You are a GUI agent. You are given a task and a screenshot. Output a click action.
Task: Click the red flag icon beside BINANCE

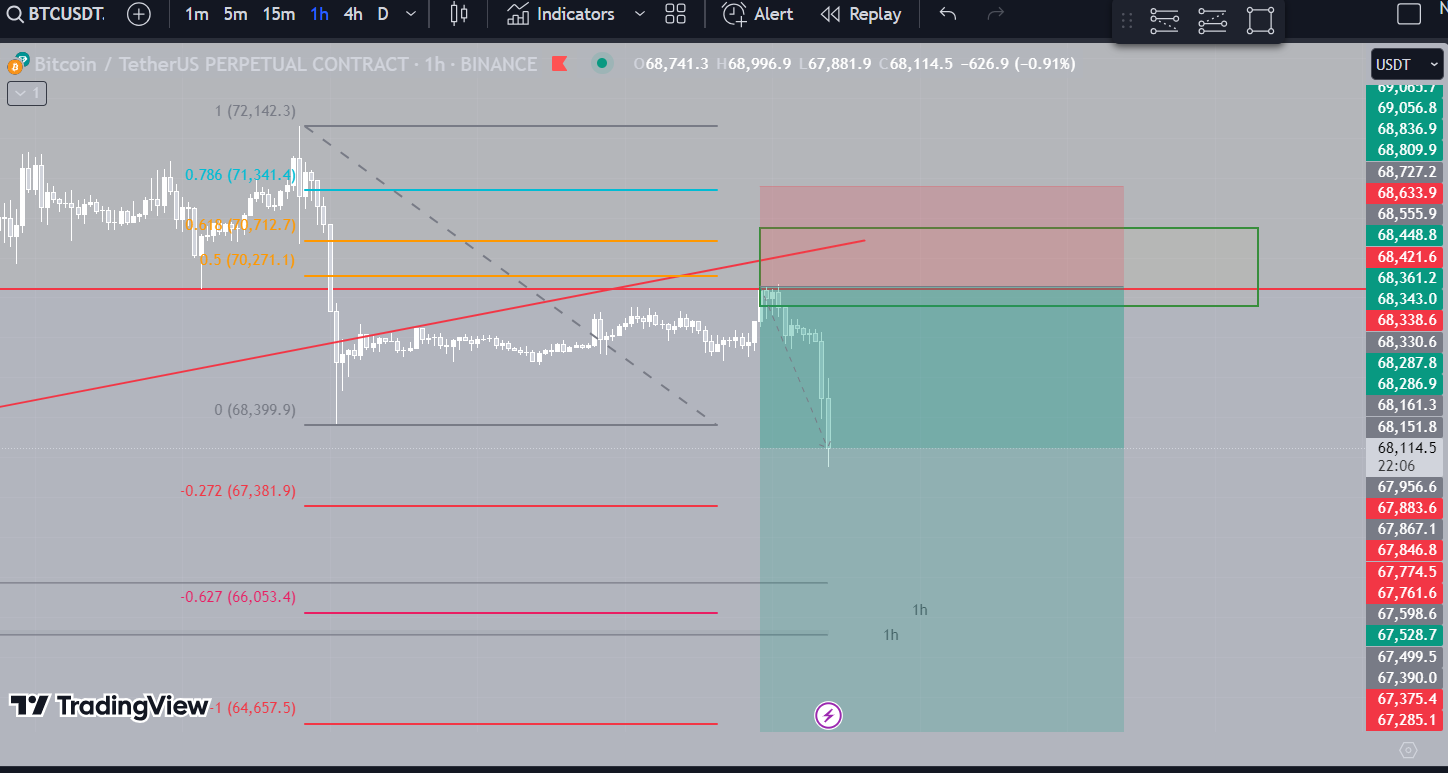click(x=559, y=64)
